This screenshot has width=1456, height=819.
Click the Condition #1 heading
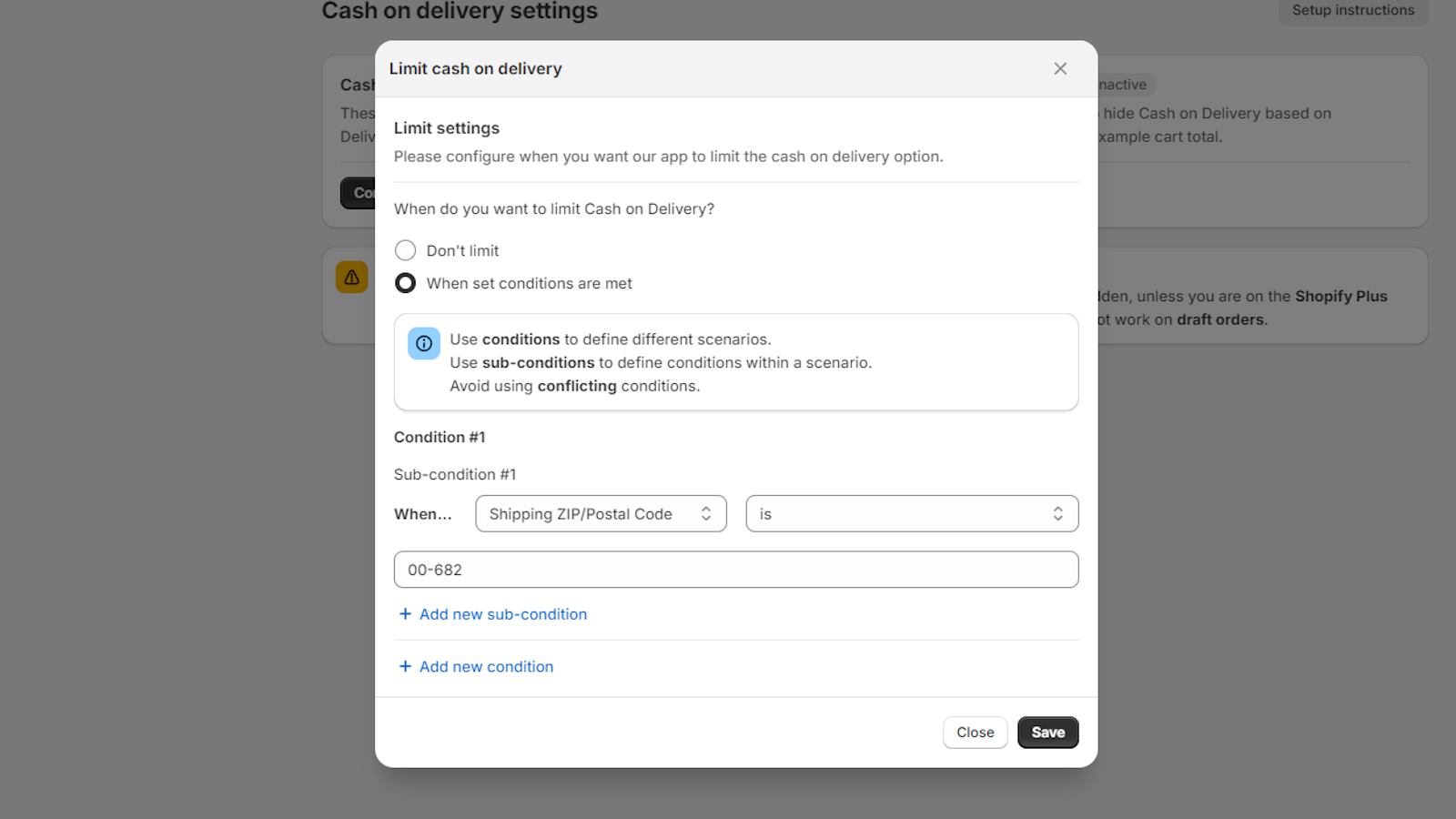tap(440, 438)
